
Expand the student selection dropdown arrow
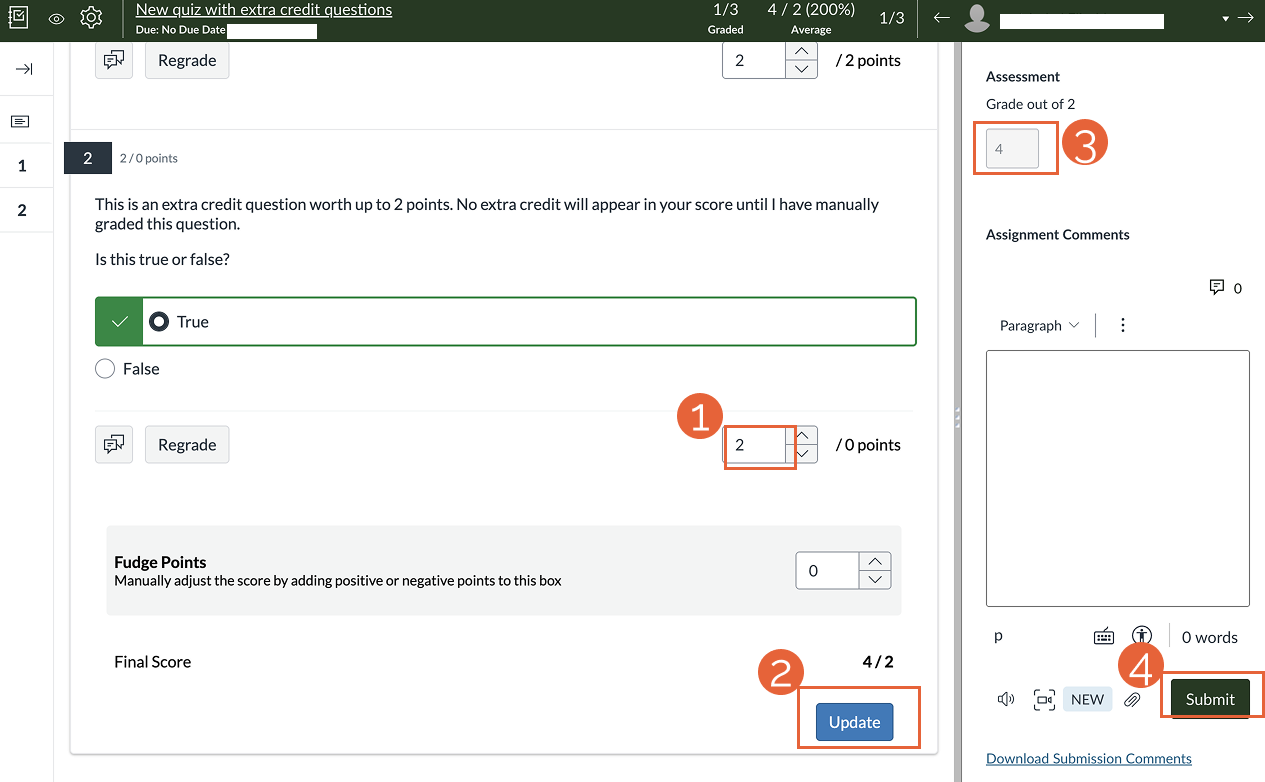coord(1226,17)
